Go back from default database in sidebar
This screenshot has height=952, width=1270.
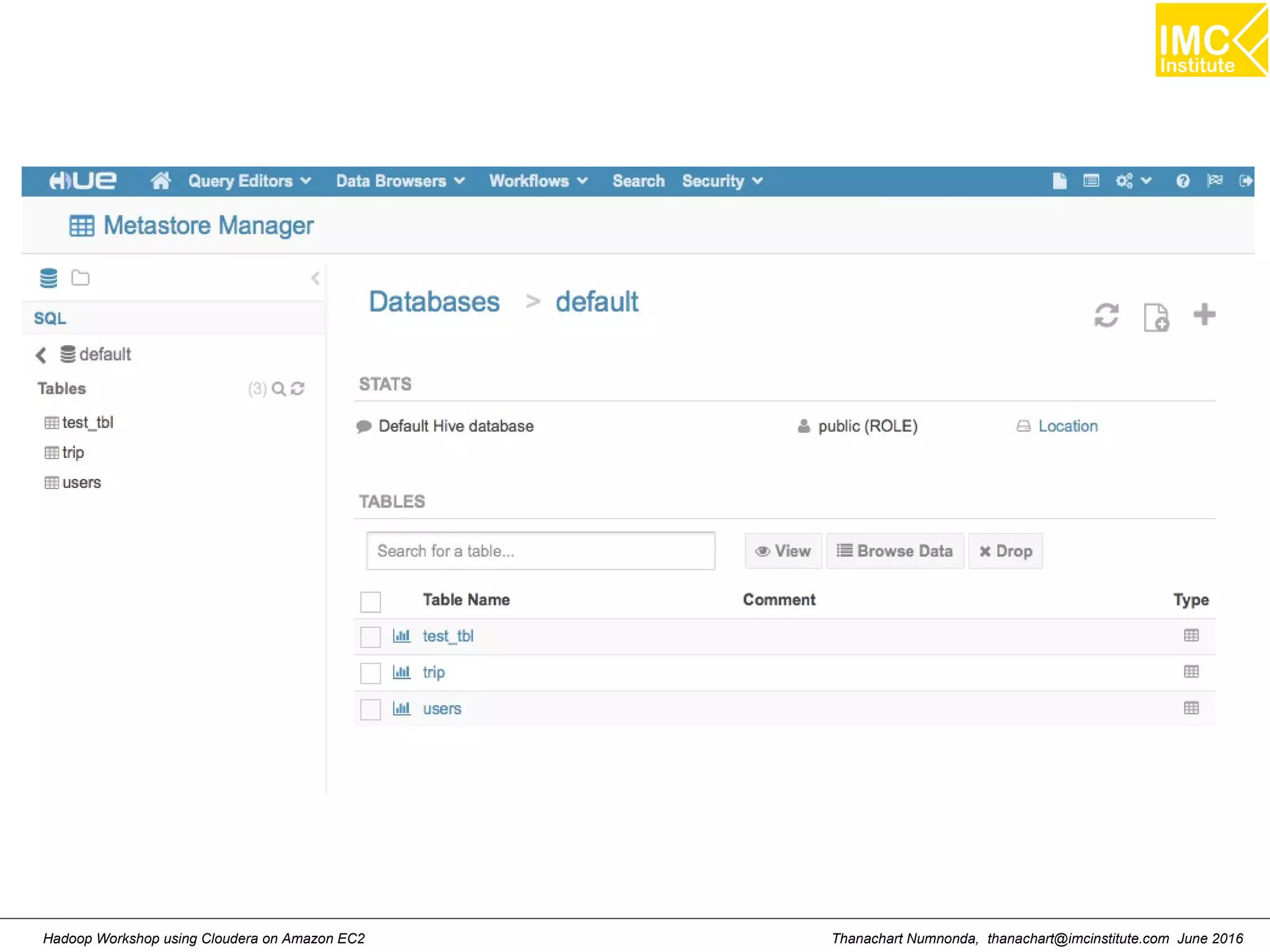pyautogui.click(x=41, y=355)
